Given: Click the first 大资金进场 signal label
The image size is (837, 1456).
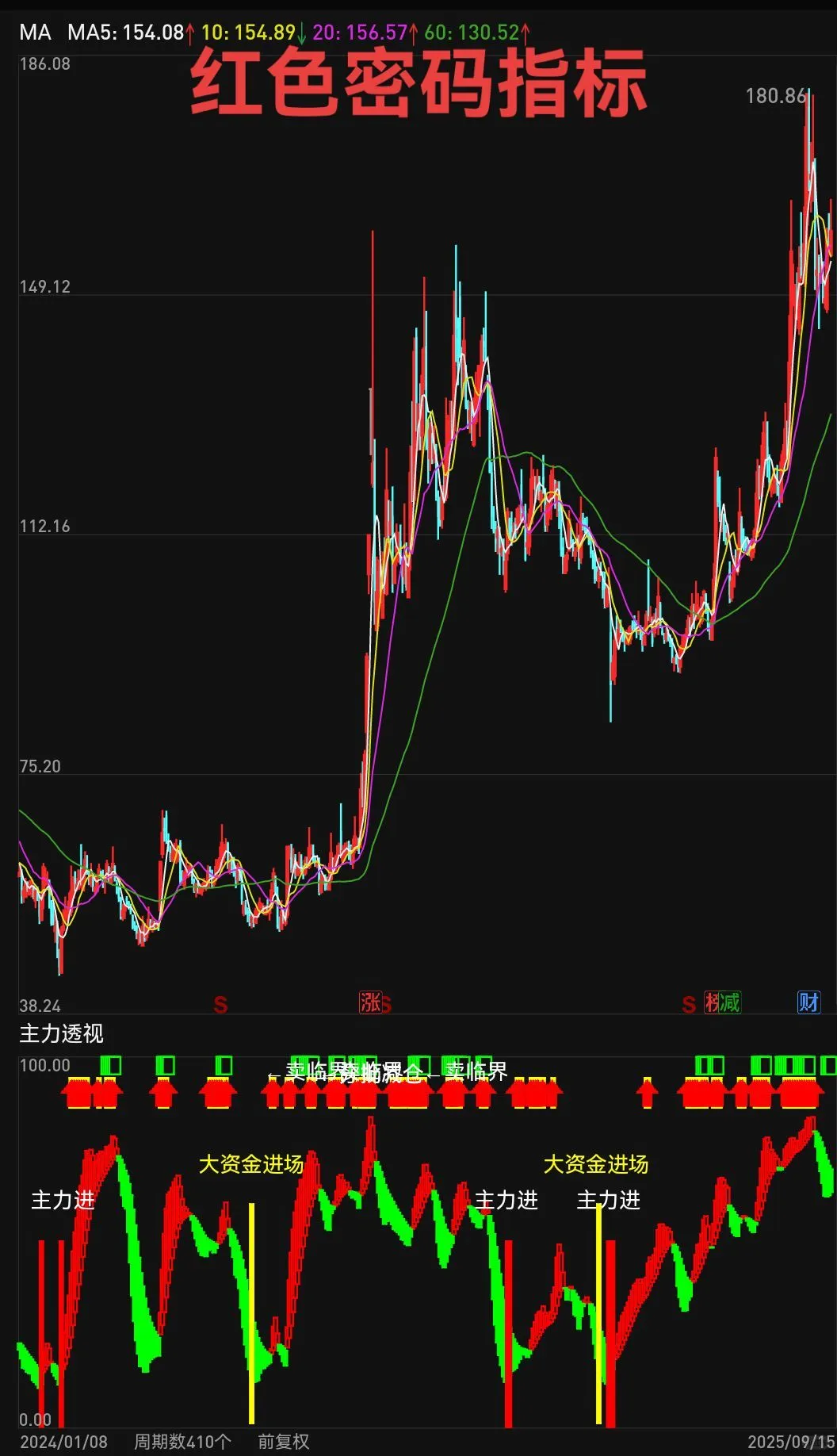Looking at the screenshot, I should 251,1164.
